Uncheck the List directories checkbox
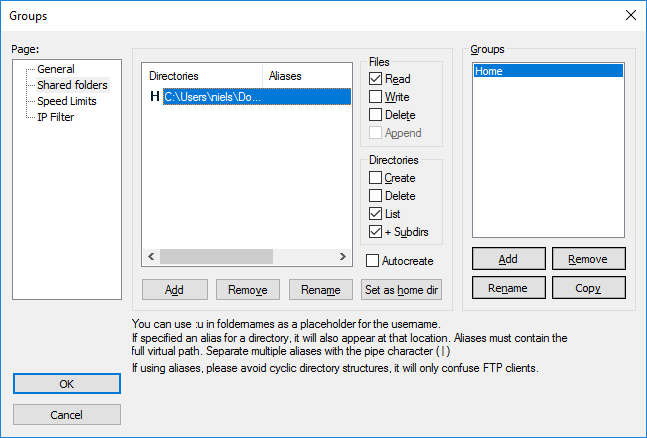Viewport: 647px width, 438px height. click(376, 214)
